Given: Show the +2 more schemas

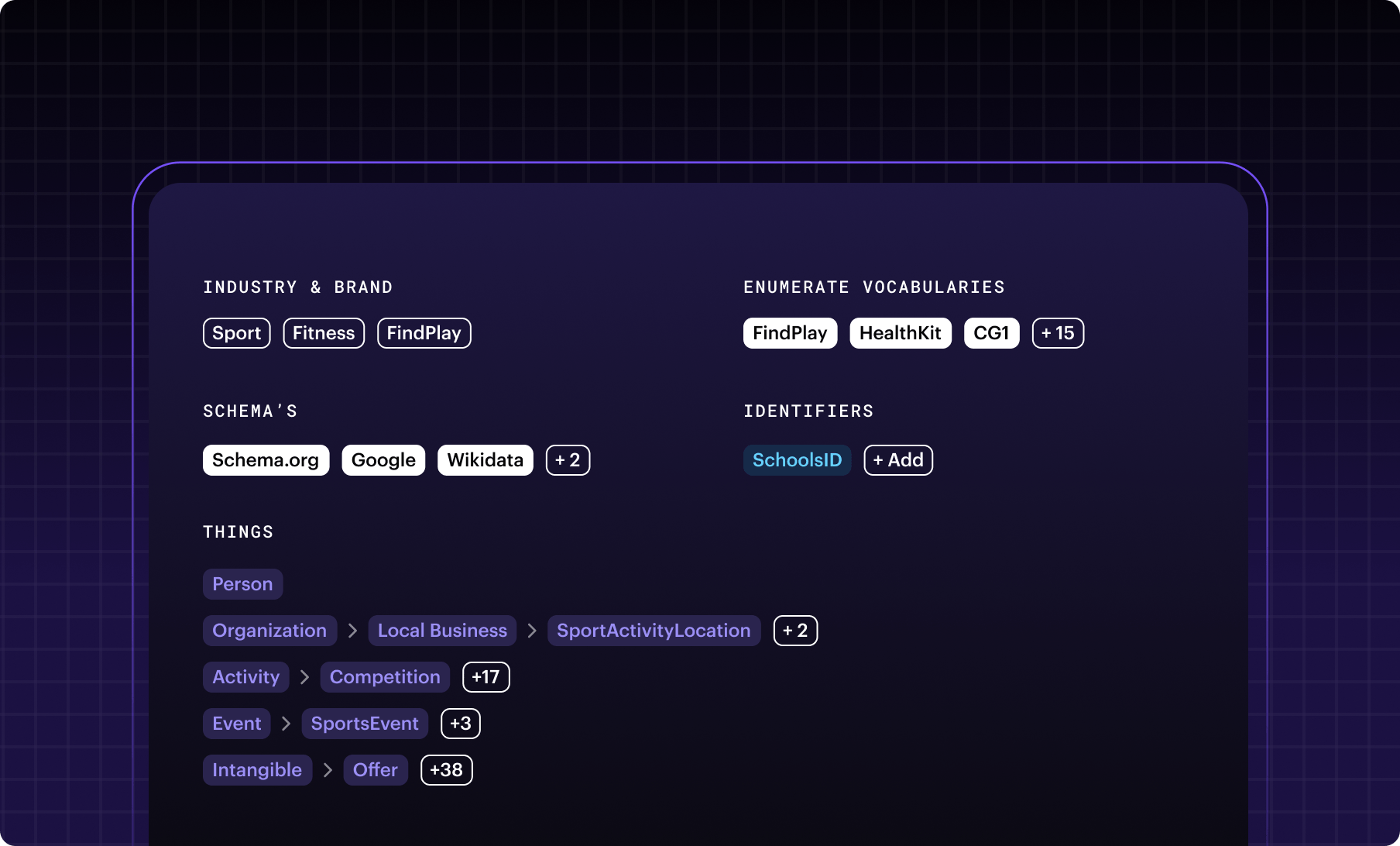Looking at the screenshot, I should (568, 460).
